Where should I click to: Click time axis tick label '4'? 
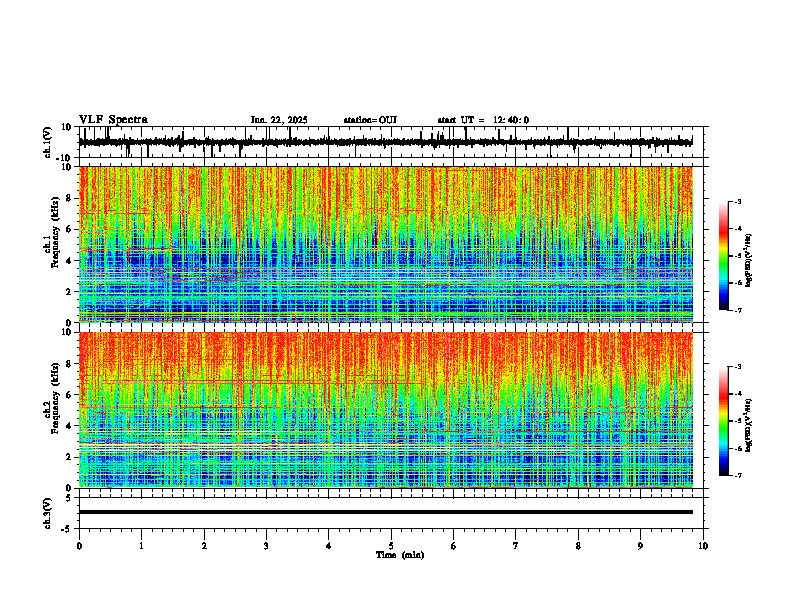point(329,545)
